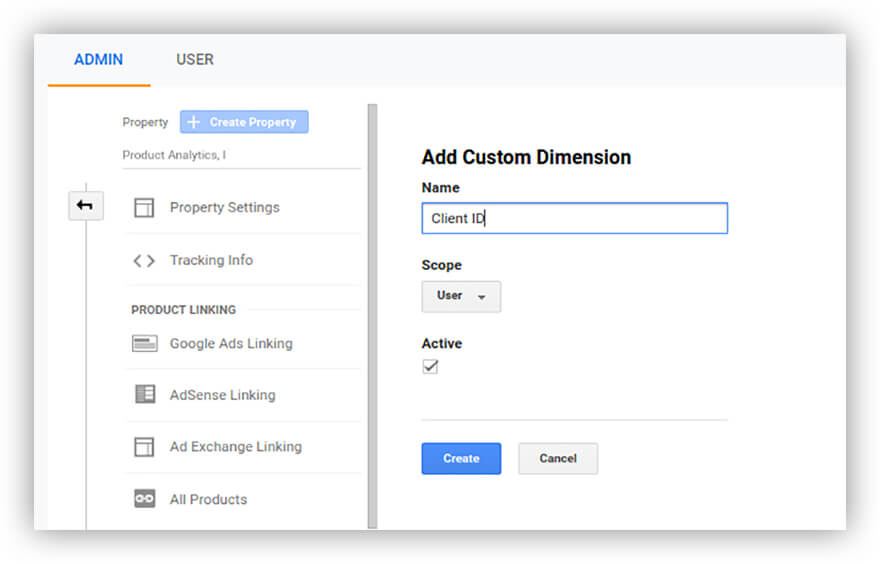The image size is (880, 564).
Task: Click the Property Settings layout icon
Action: (x=144, y=208)
